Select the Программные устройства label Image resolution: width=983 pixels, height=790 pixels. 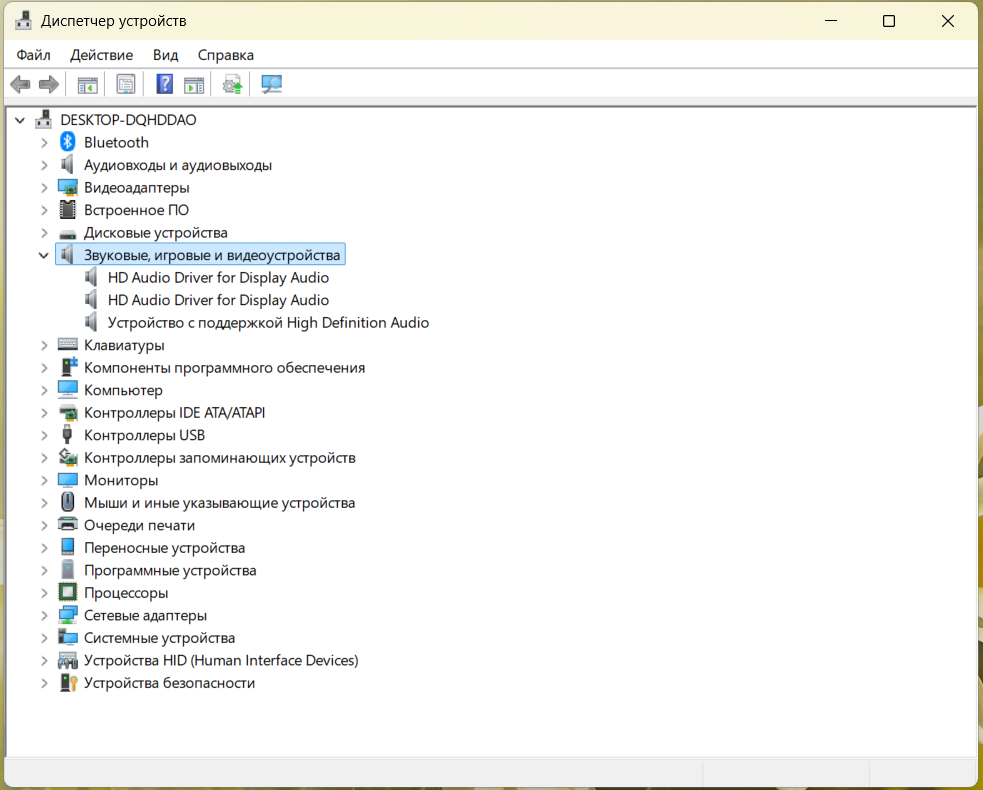point(170,570)
